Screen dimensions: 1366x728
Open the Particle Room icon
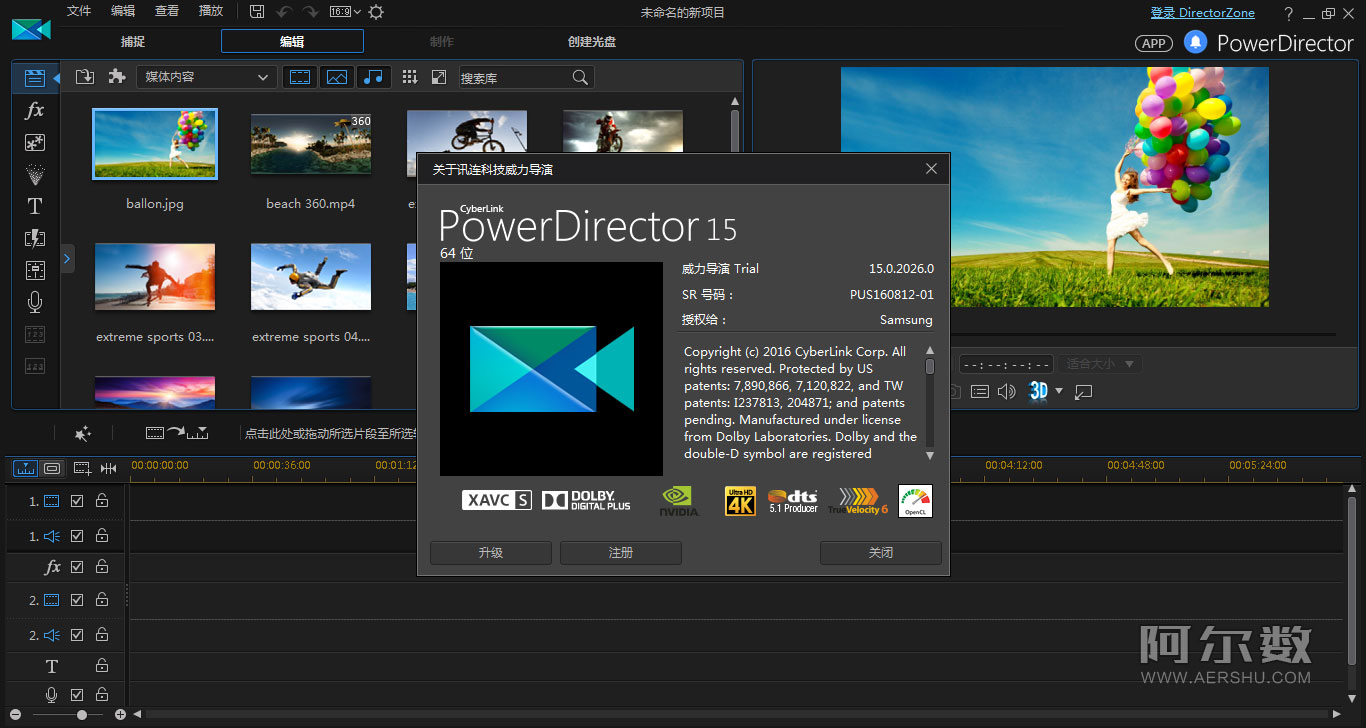pyautogui.click(x=35, y=174)
